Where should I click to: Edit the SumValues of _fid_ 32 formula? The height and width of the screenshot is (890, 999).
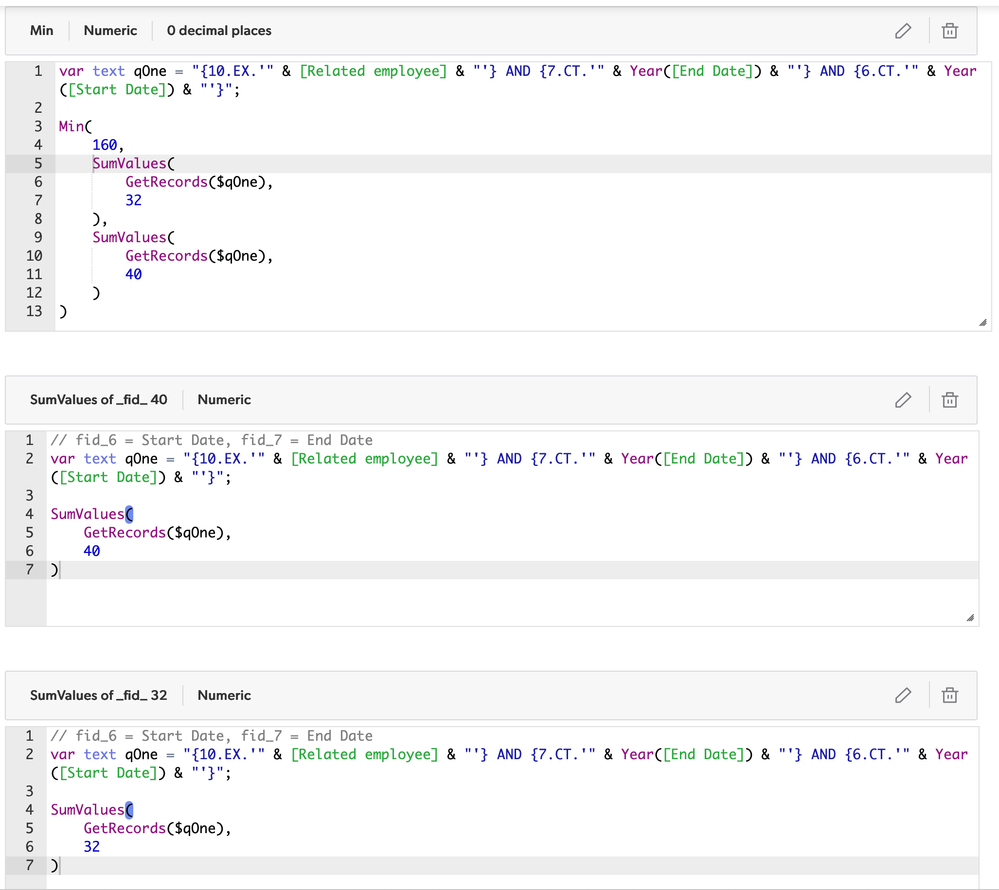903,695
